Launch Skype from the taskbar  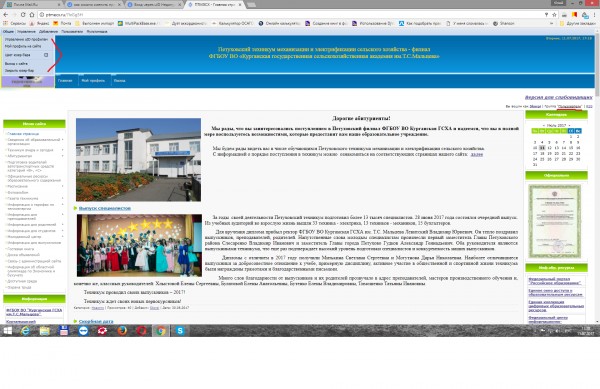pyautogui.click(x=180, y=330)
